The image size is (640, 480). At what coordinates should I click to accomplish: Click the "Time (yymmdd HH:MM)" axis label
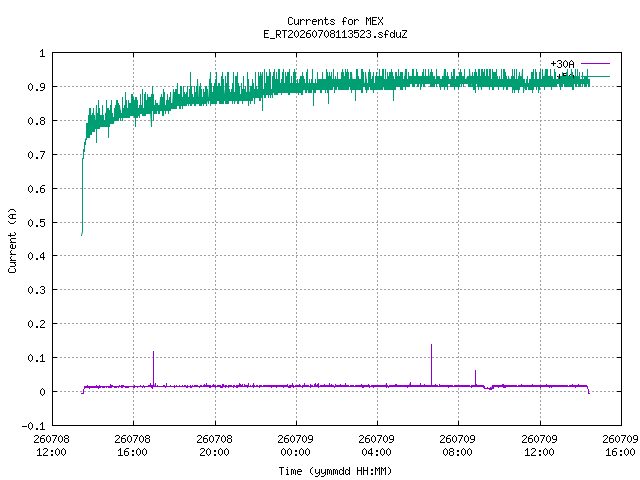pyautogui.click(x=335, y=471)
